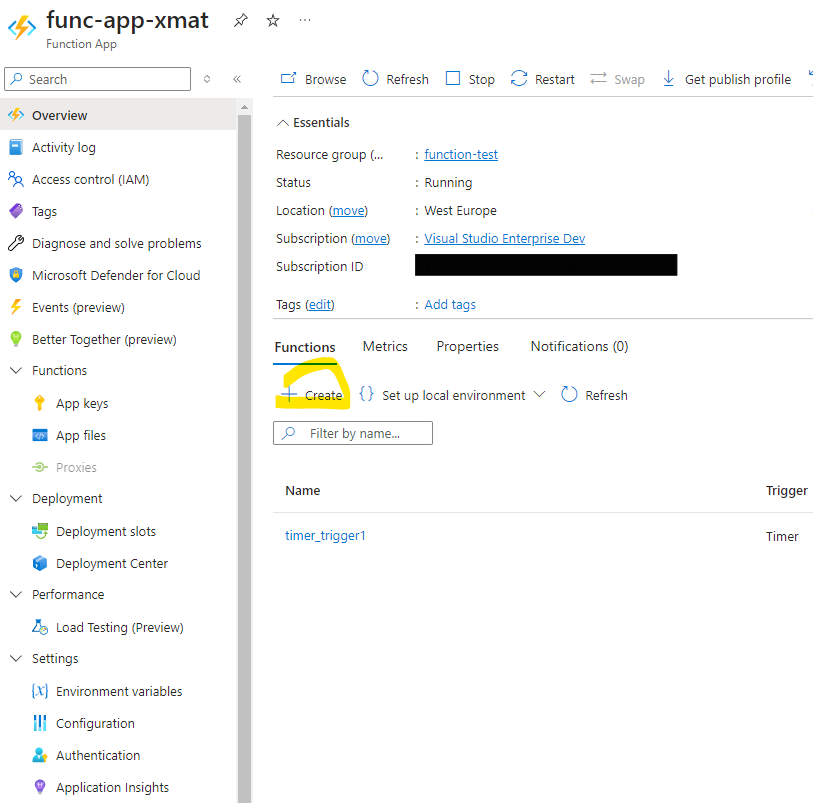Click edit link next to Tags
This screenshot has height=803, width=813.
[320, 304]
